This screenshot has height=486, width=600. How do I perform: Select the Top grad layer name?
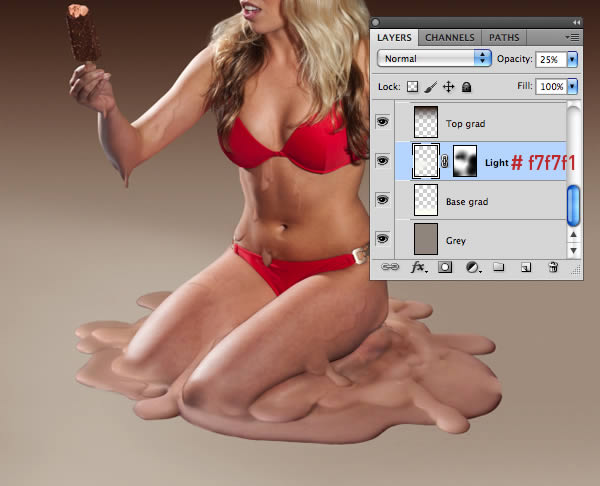pyautogui.click(x=465, y=124)
